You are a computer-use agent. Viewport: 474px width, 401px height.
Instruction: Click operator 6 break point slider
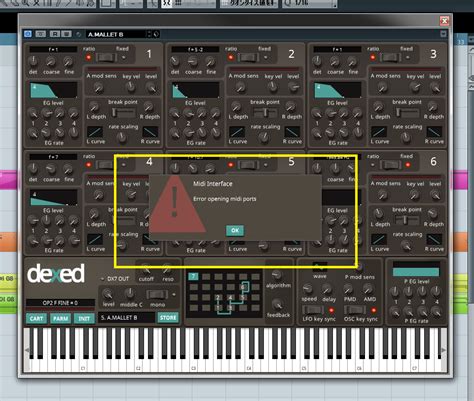(x=407, y=220)
